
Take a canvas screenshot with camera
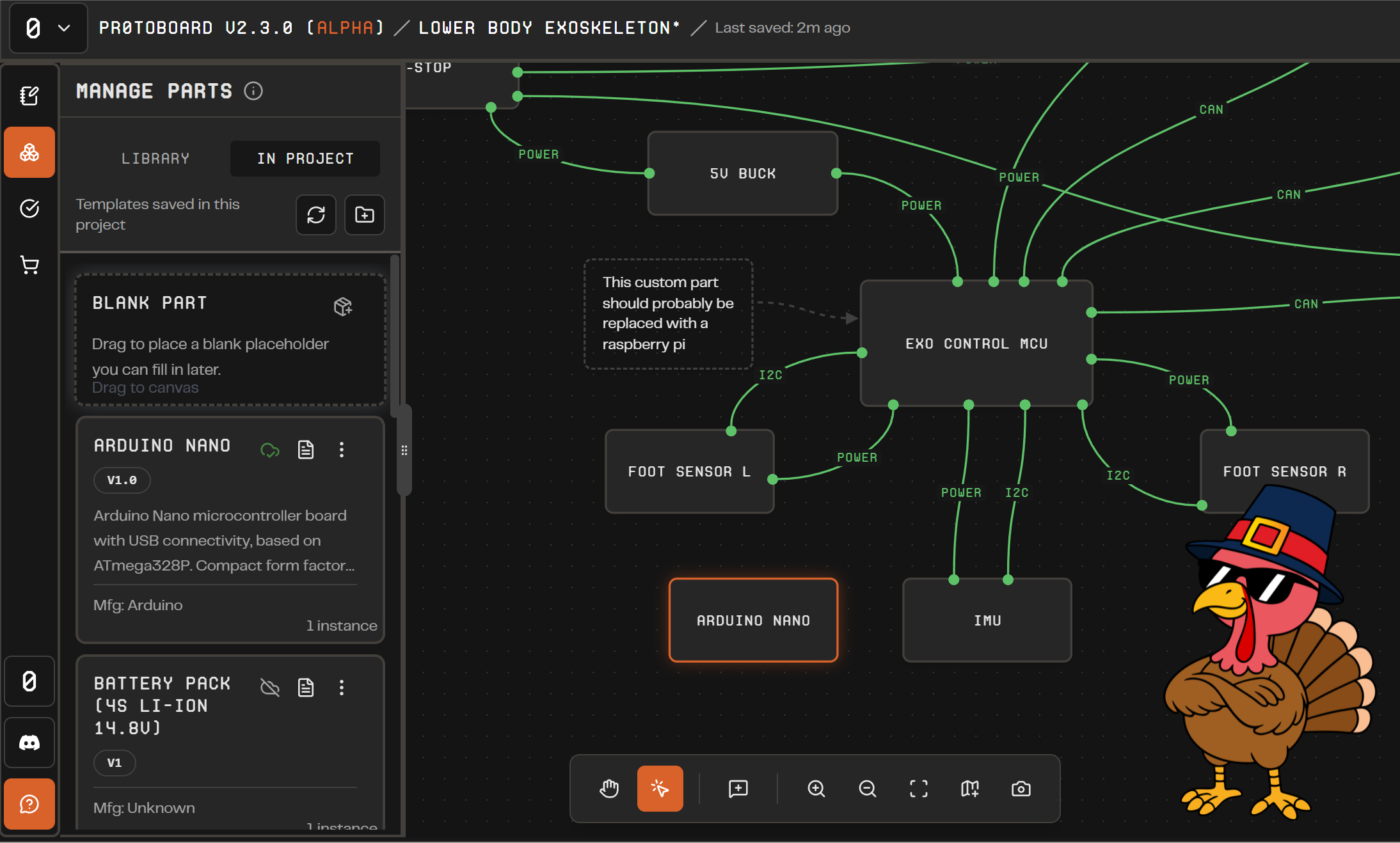point(1021,789)
